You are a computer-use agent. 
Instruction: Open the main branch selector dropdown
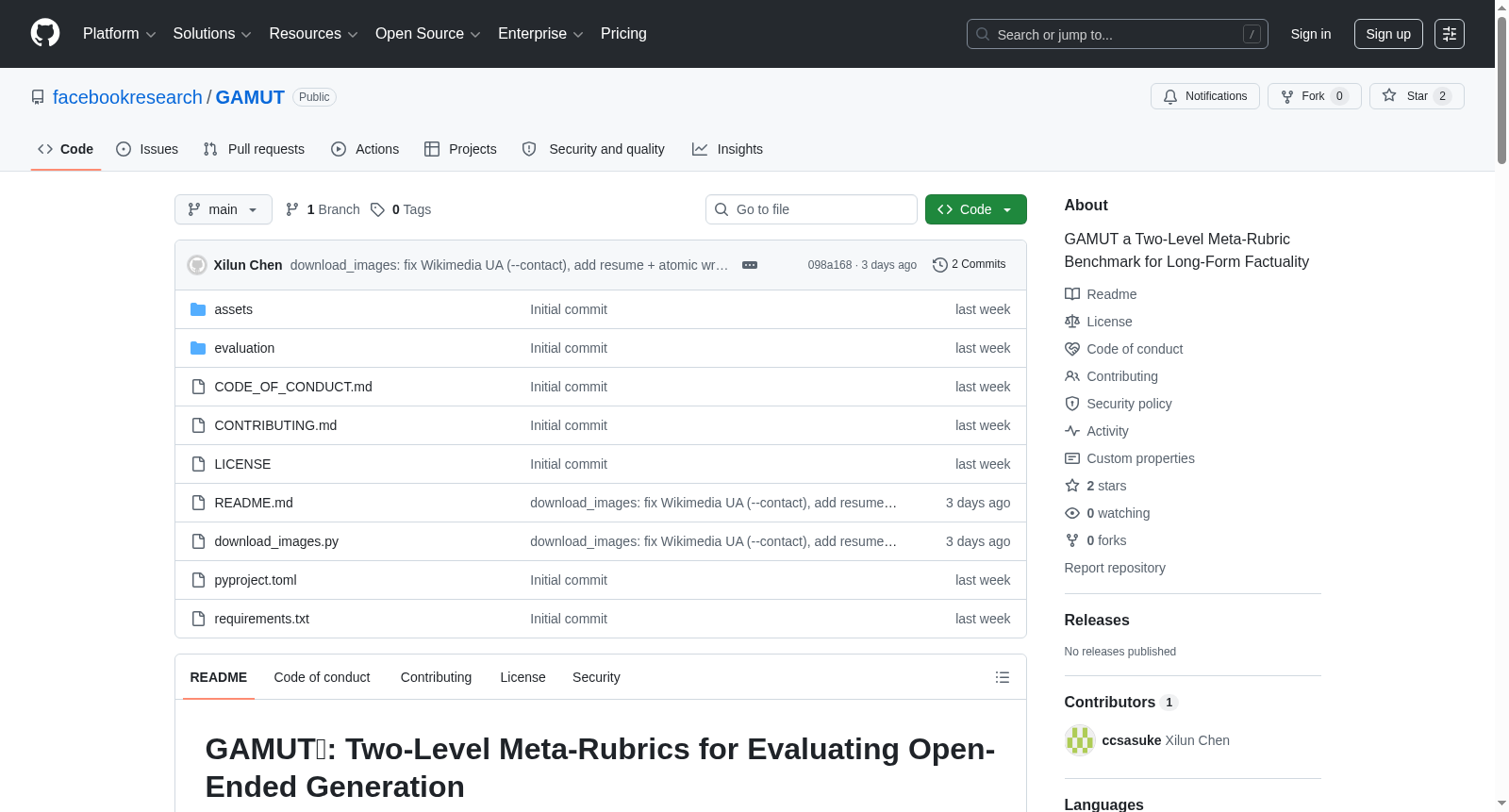[224, 209]
